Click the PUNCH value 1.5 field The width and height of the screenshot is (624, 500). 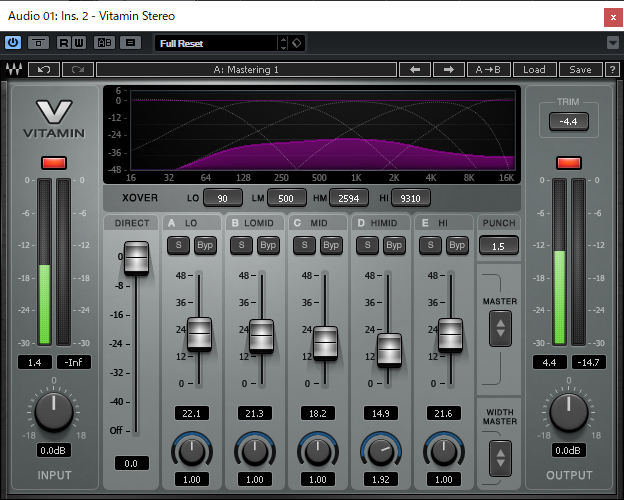pyautogui.click(x=499, y=246)
